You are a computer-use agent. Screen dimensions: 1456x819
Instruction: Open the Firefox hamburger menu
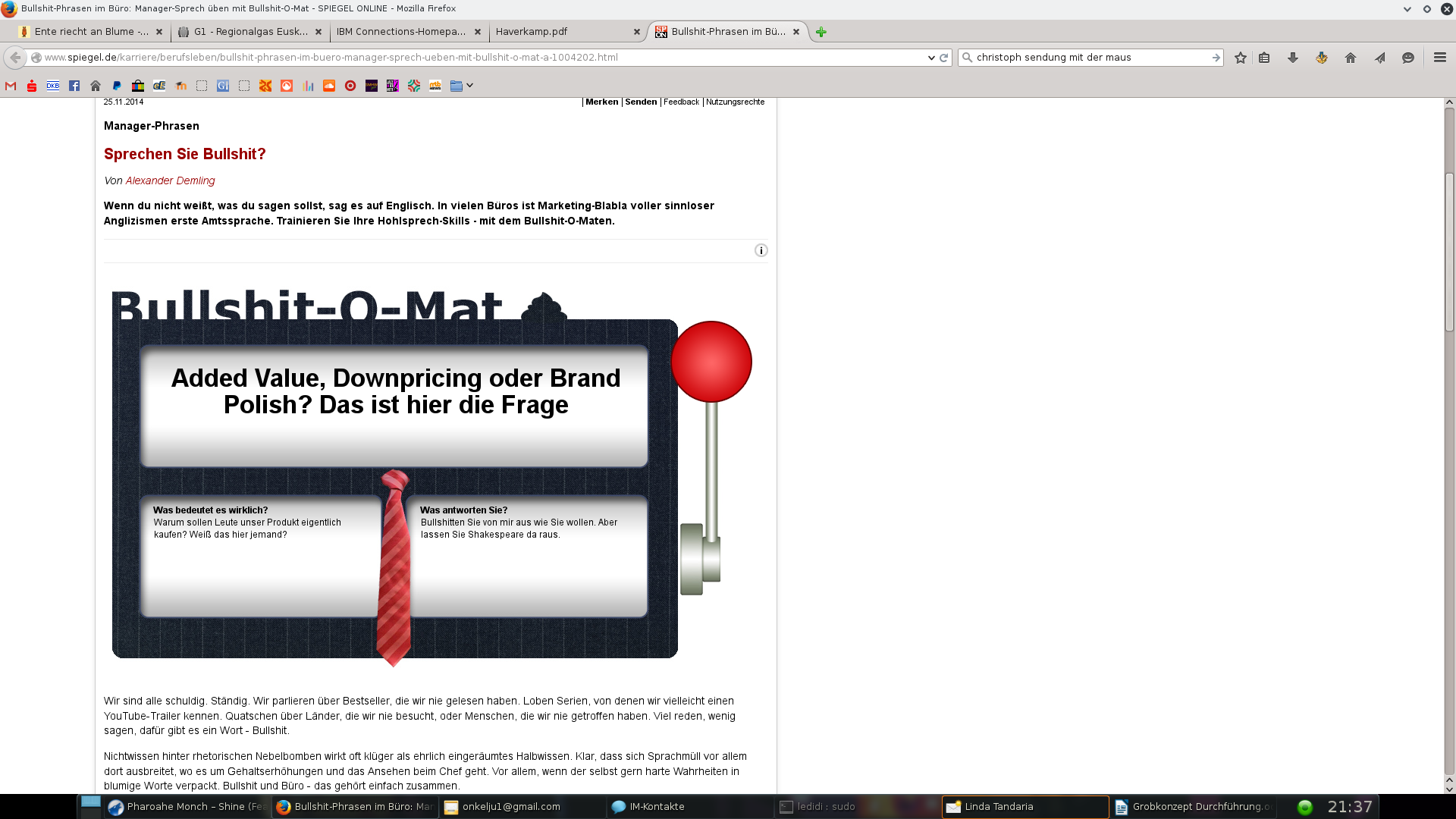point(1440,58)
